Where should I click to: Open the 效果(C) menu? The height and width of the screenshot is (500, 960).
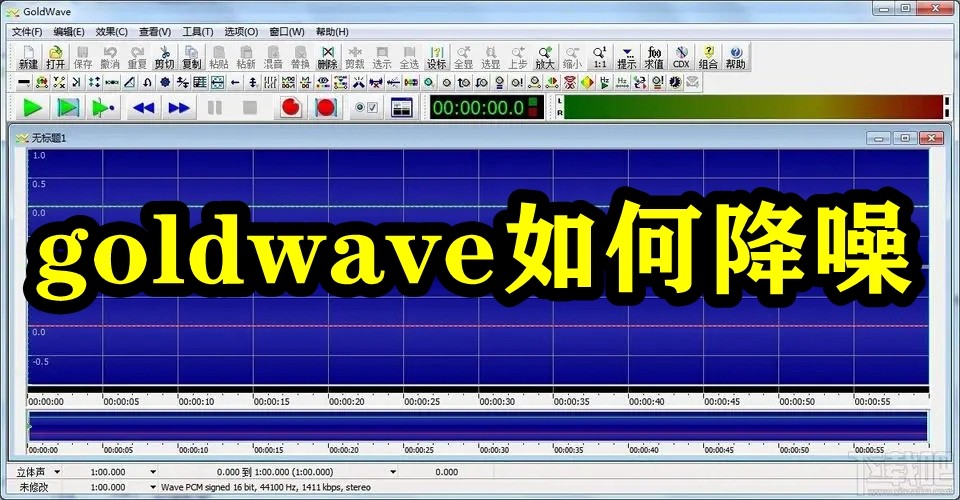111,32
